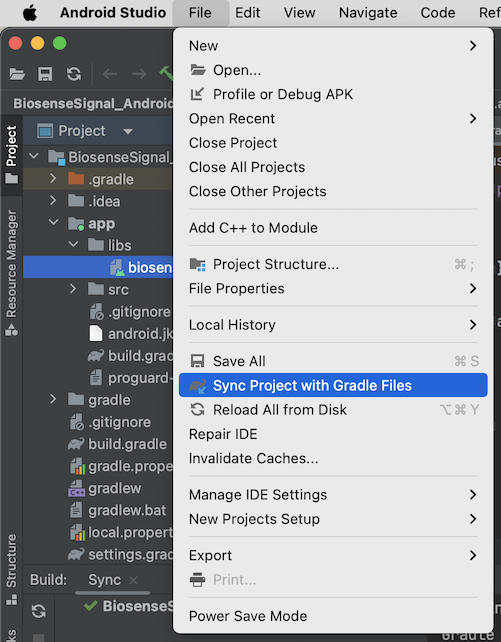Click the sync refresh toolbar icon
This screenshot has width=501, height=642.
coord(74,74)
